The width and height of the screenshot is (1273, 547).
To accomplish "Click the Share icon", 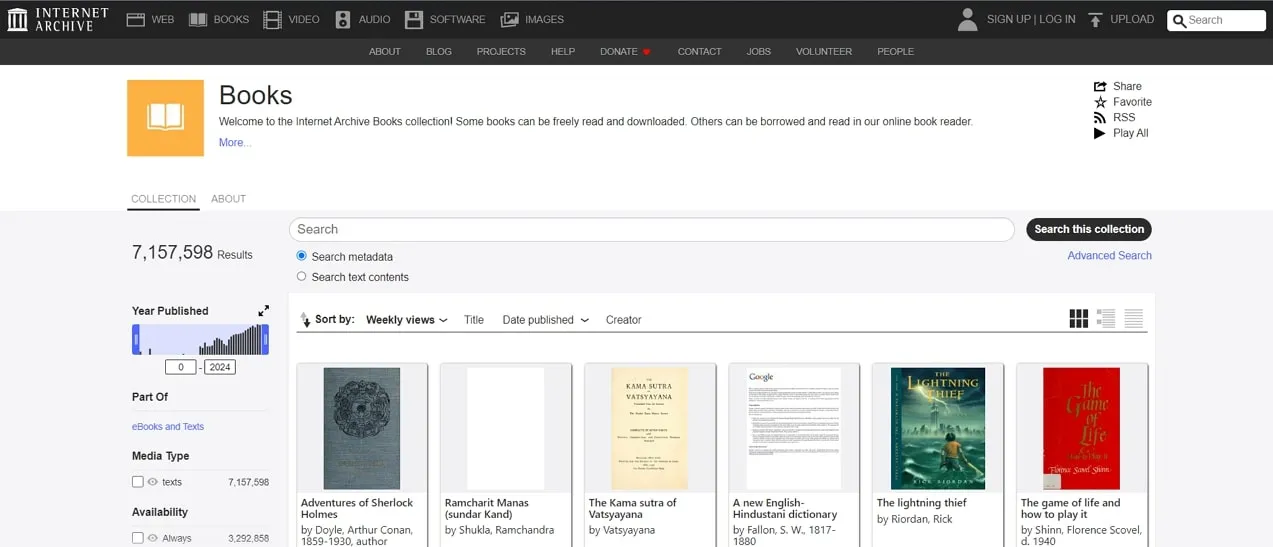I will click(x=1100, y=86).
